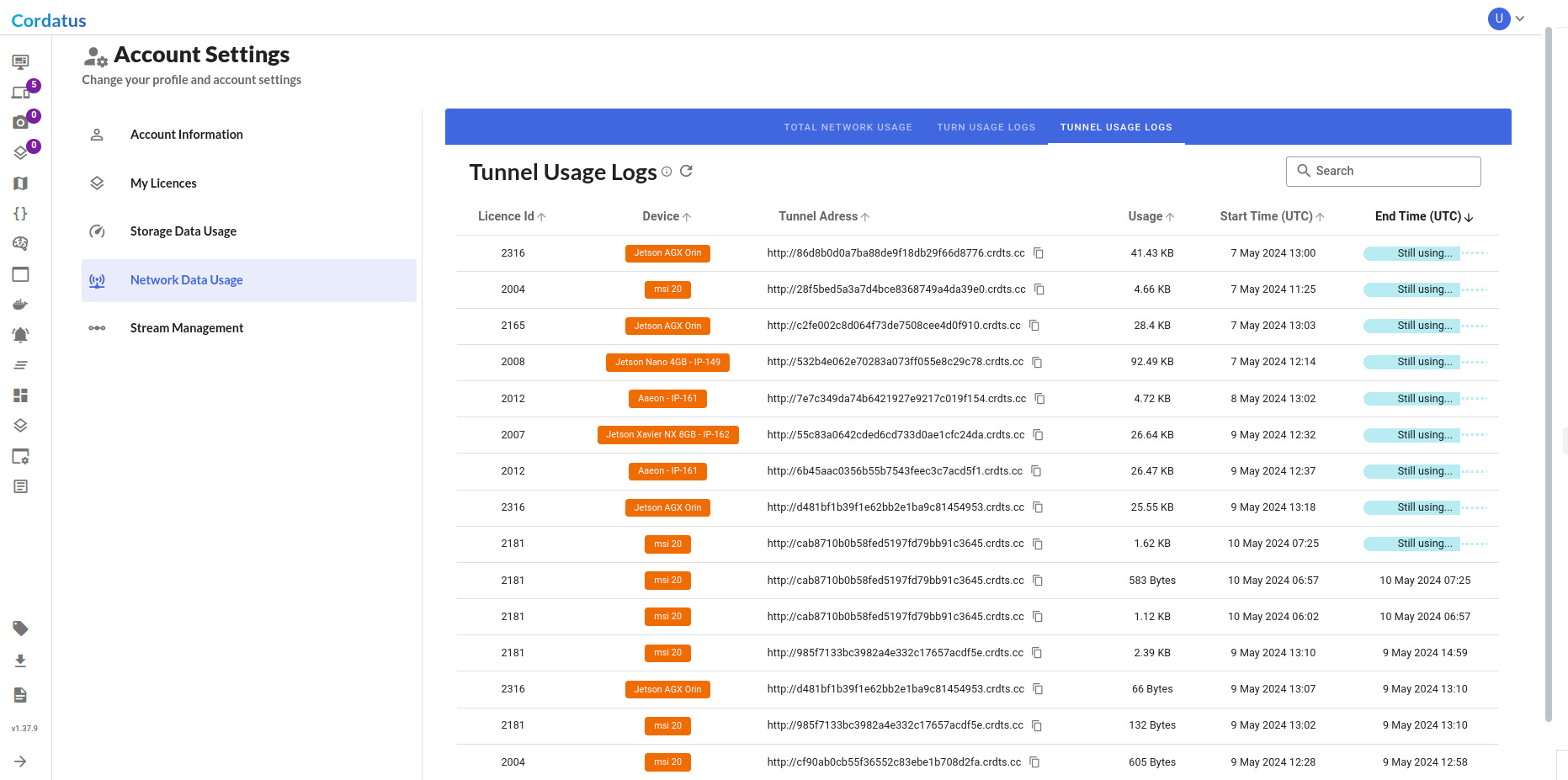This screenshot has height=780, width=1568.
Task: Open the TOTAL NETWORK USAGE tab
Action: (848, 127)
